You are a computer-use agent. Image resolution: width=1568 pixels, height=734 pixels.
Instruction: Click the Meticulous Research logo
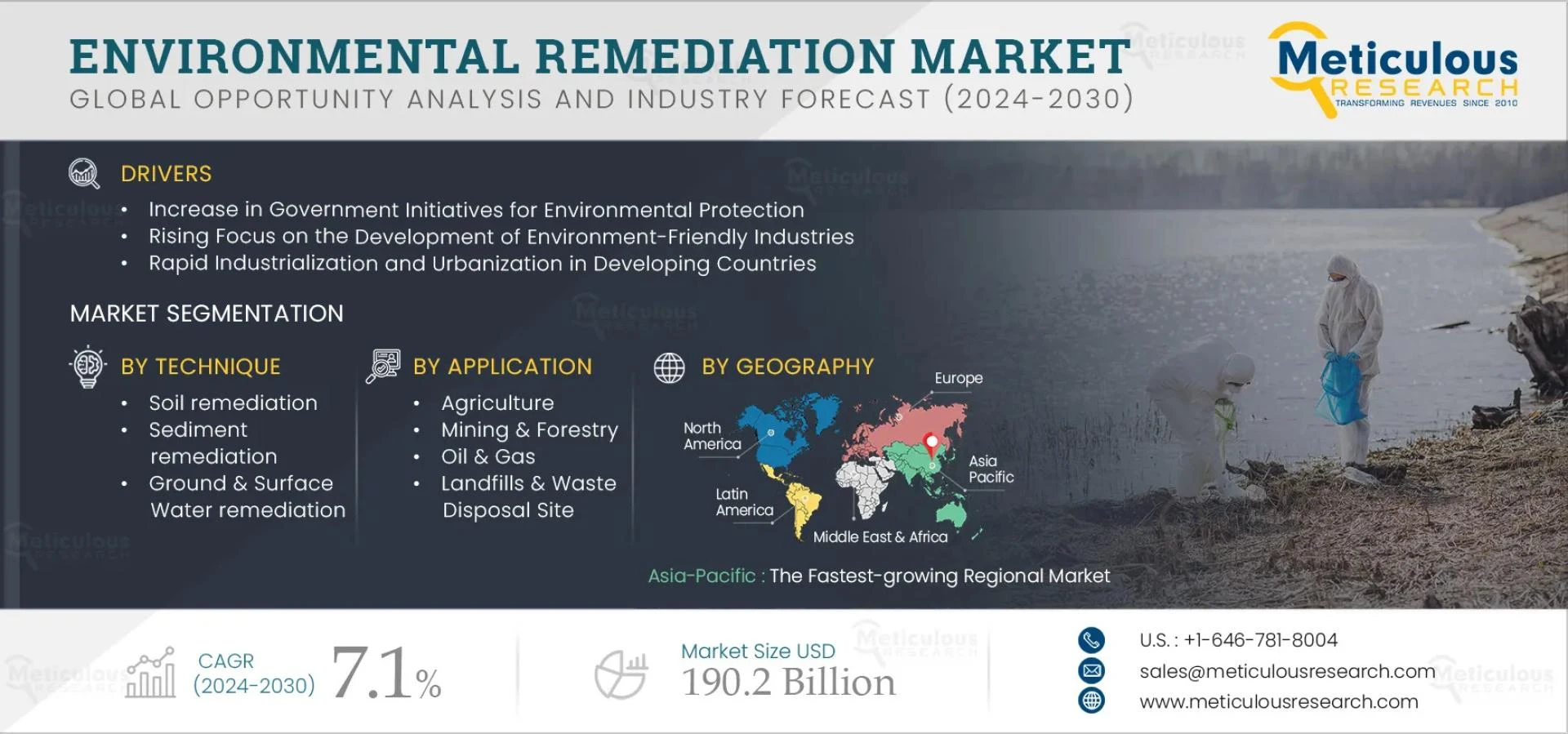[1393, 70]
